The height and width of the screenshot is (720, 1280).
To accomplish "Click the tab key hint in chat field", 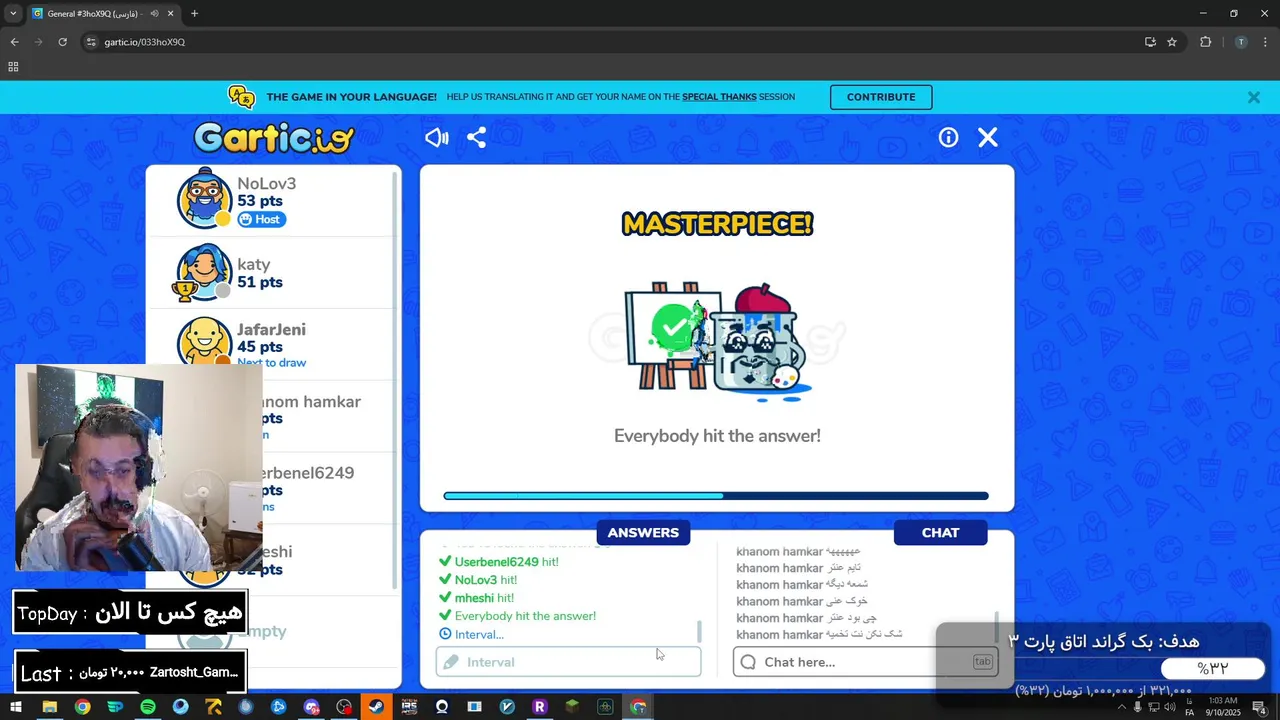I will 982,662.
